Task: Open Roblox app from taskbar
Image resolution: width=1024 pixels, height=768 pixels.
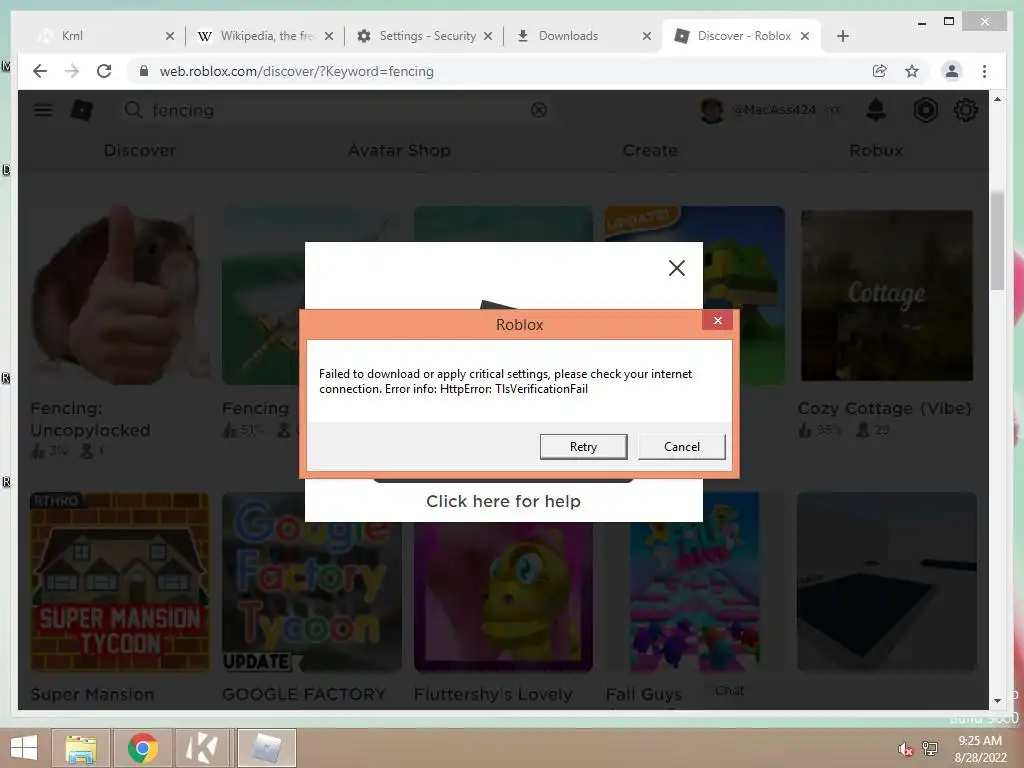Action: tap(266, 748)
